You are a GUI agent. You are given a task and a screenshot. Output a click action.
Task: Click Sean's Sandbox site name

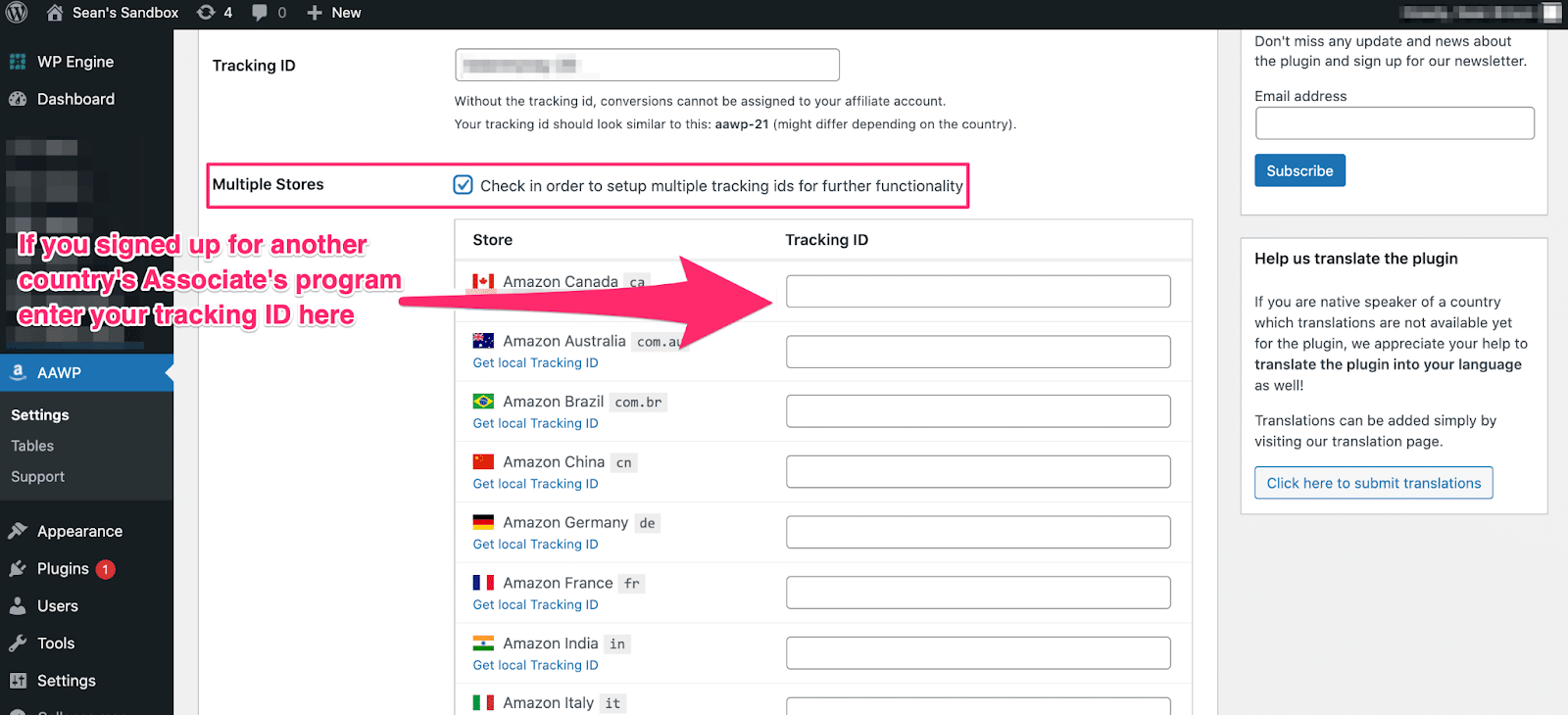point(125,13)
